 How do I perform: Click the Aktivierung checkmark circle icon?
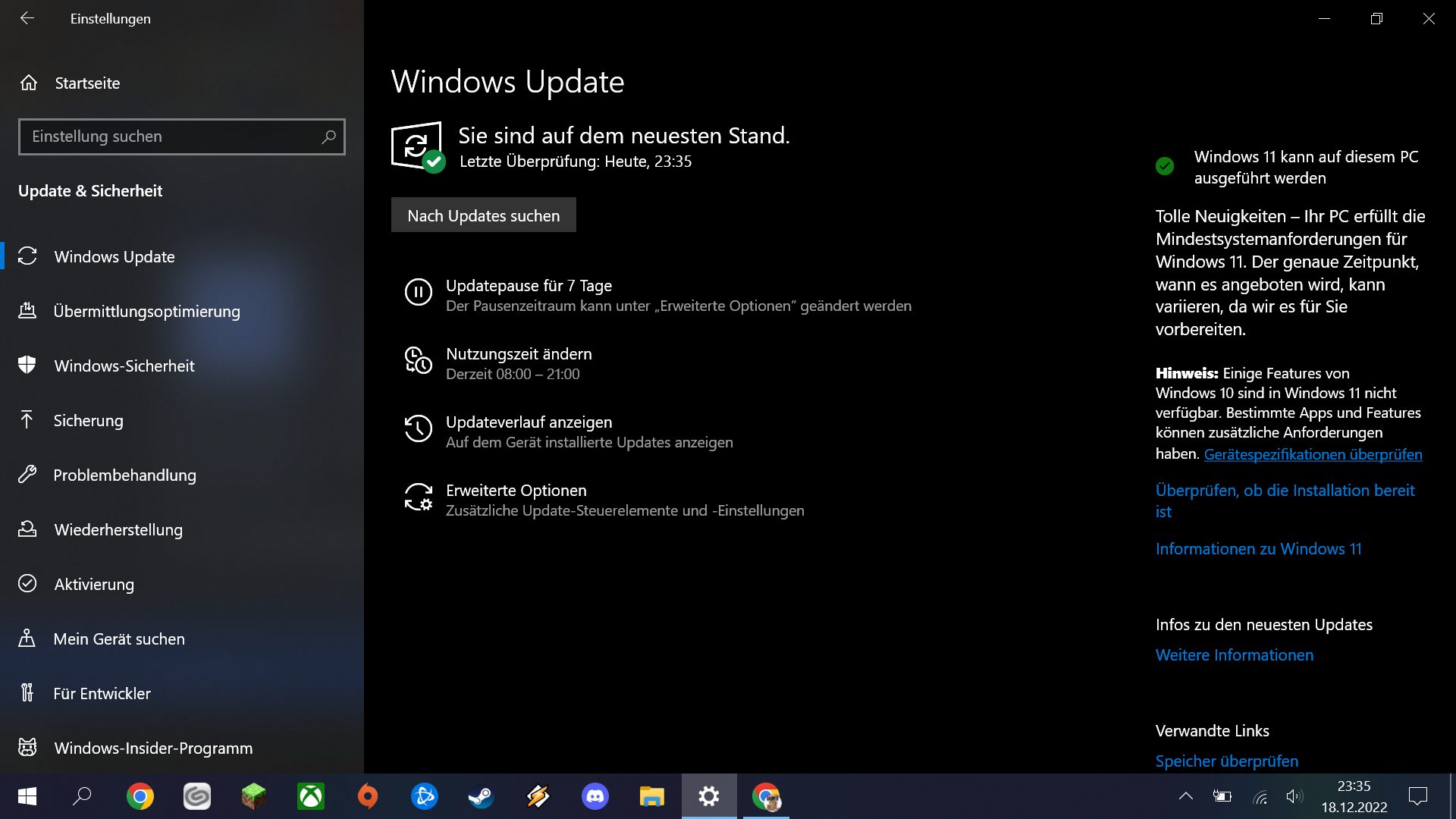27,584
